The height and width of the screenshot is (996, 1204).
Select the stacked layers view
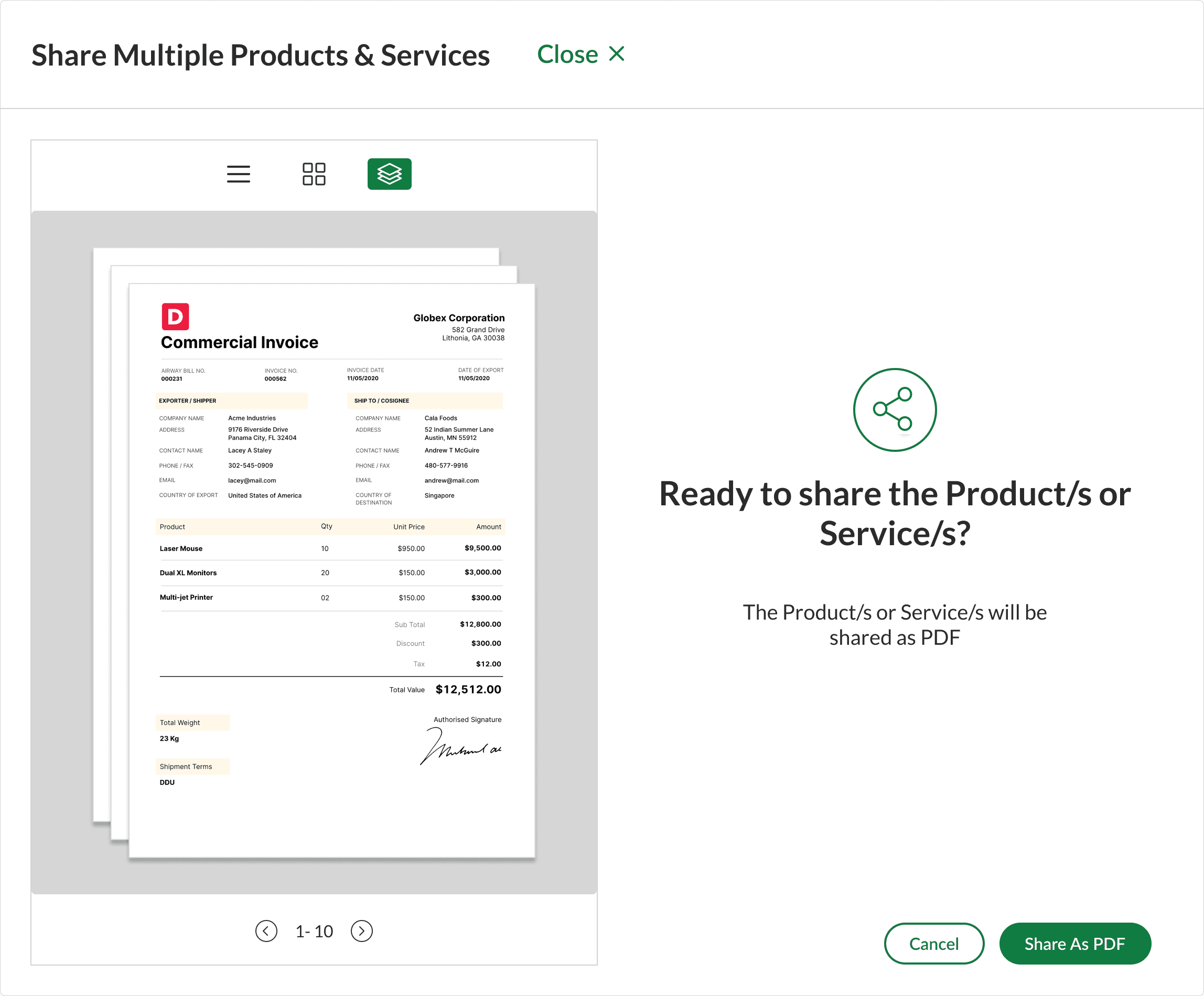pyautogui.click(x=389, y=174)
